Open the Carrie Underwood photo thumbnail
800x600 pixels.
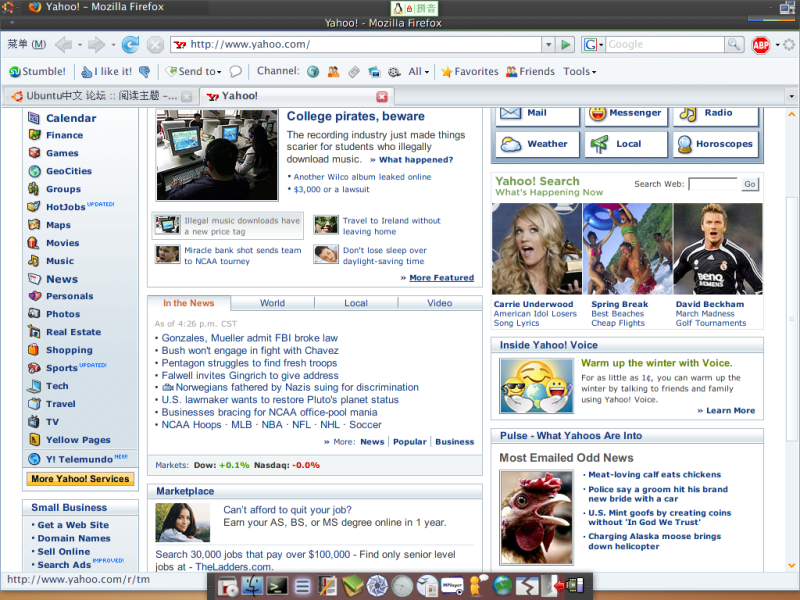click(537, 248)
